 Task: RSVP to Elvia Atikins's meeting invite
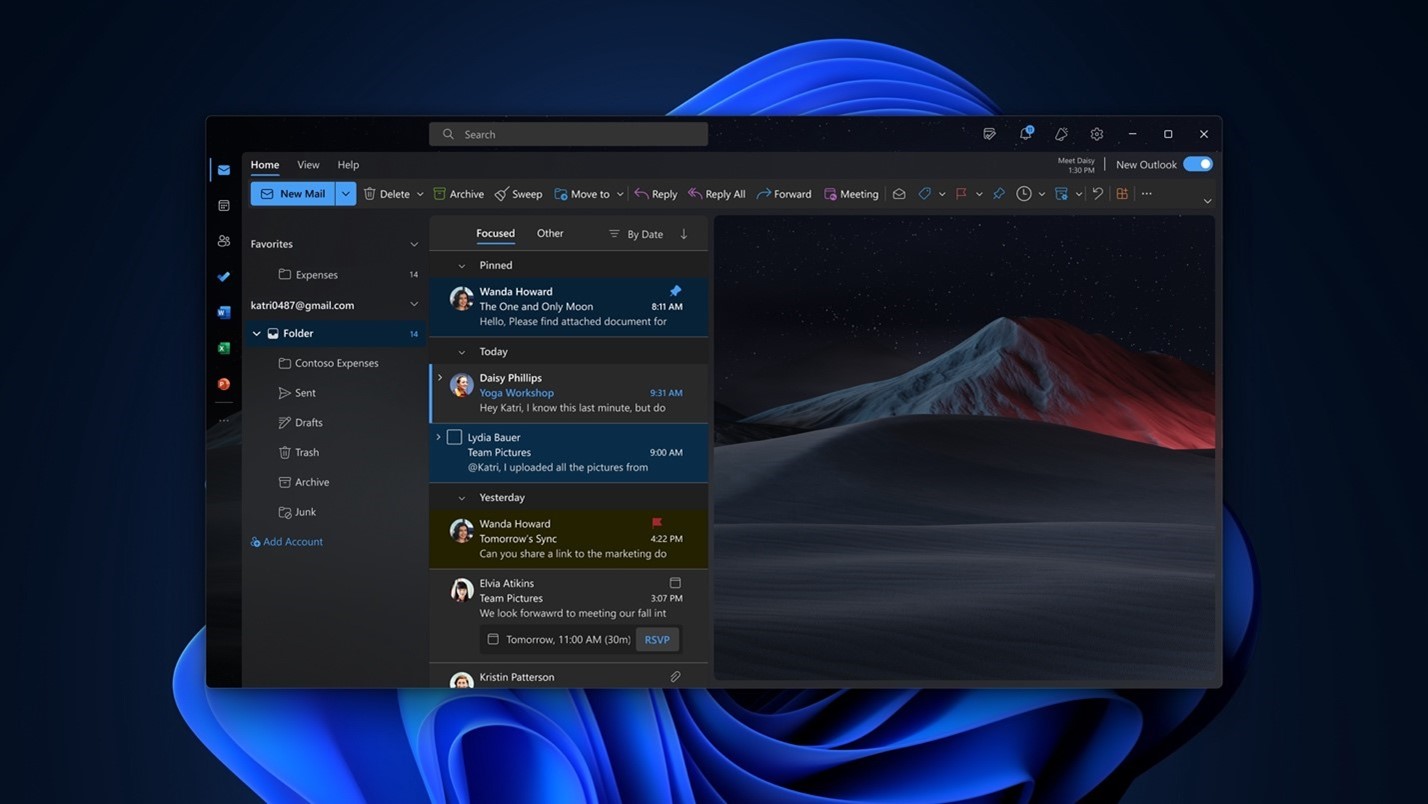click(x=657, y=639)
